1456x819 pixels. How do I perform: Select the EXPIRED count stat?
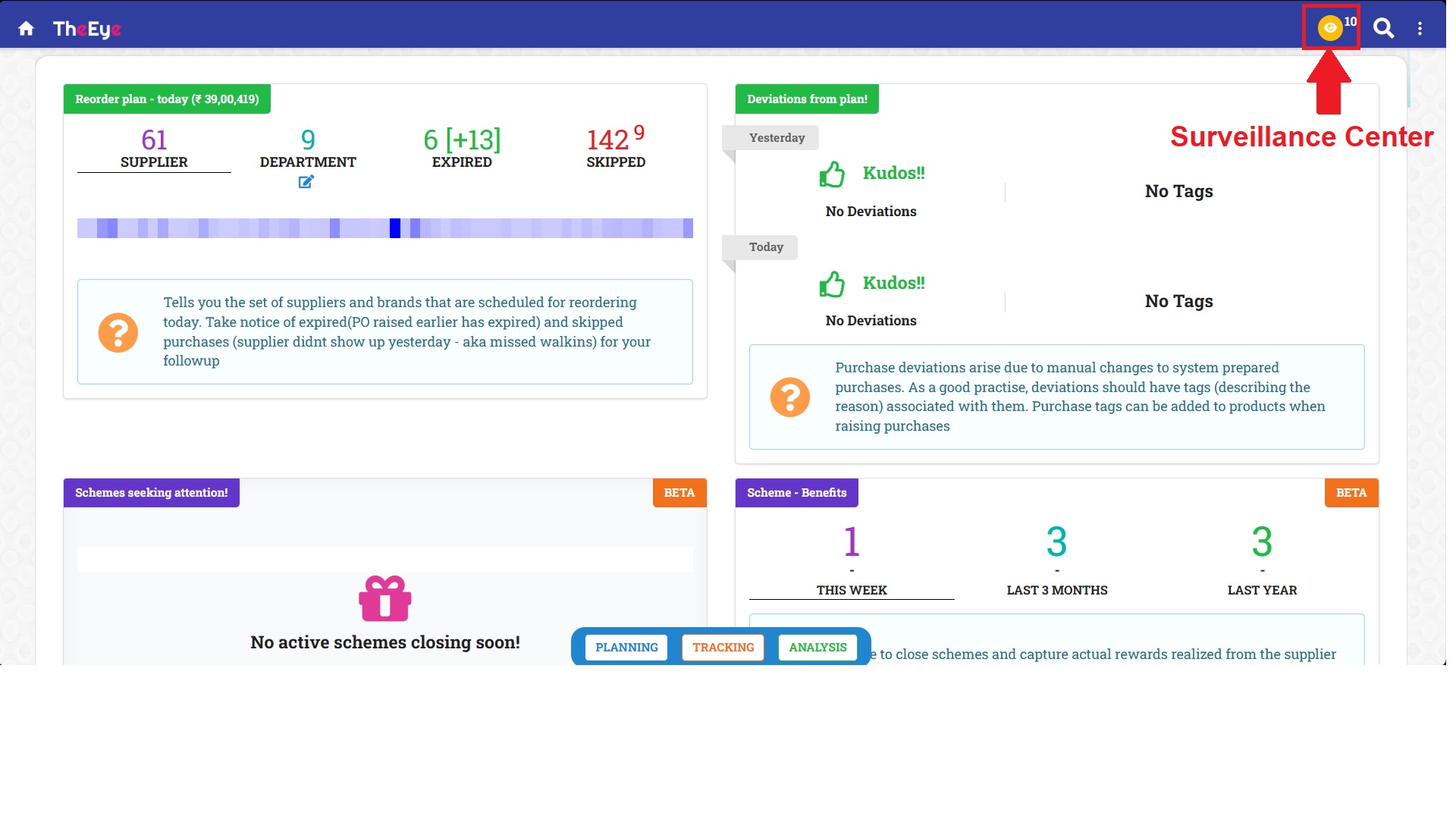pyautogui.click(x=462, y=148)
